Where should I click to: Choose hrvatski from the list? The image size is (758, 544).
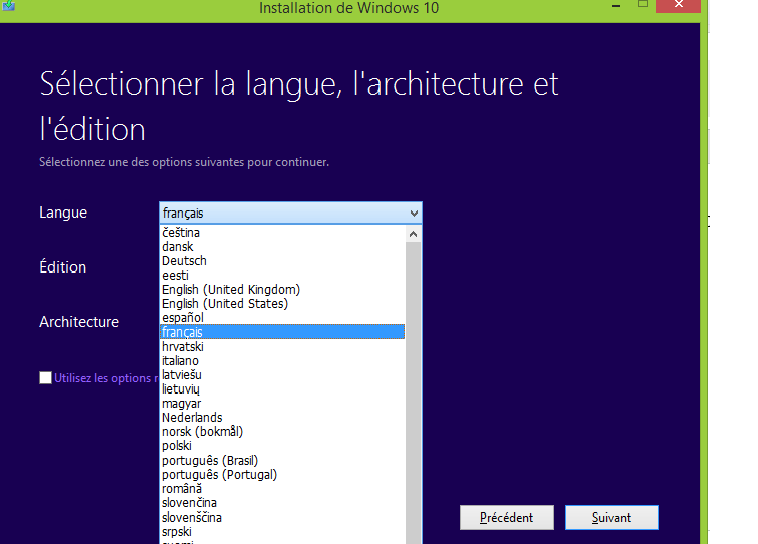(x=282, y=346)
